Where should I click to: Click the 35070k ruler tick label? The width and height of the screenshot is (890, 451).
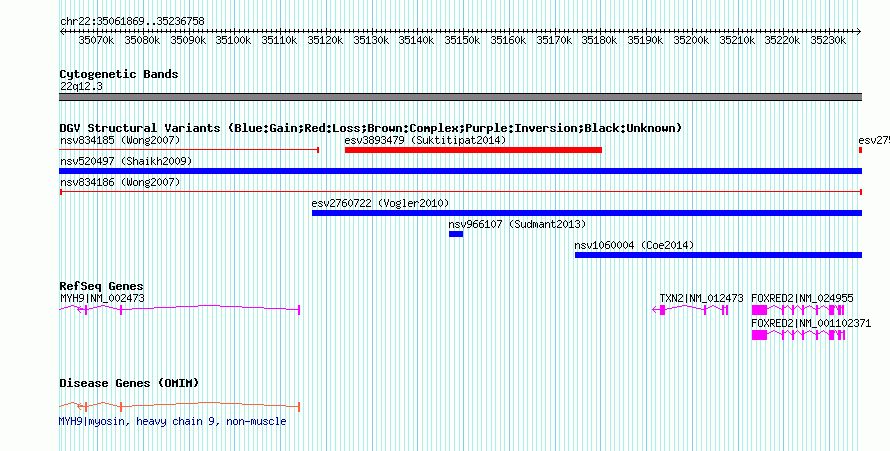pyautogui.click(x=96, y=40)
